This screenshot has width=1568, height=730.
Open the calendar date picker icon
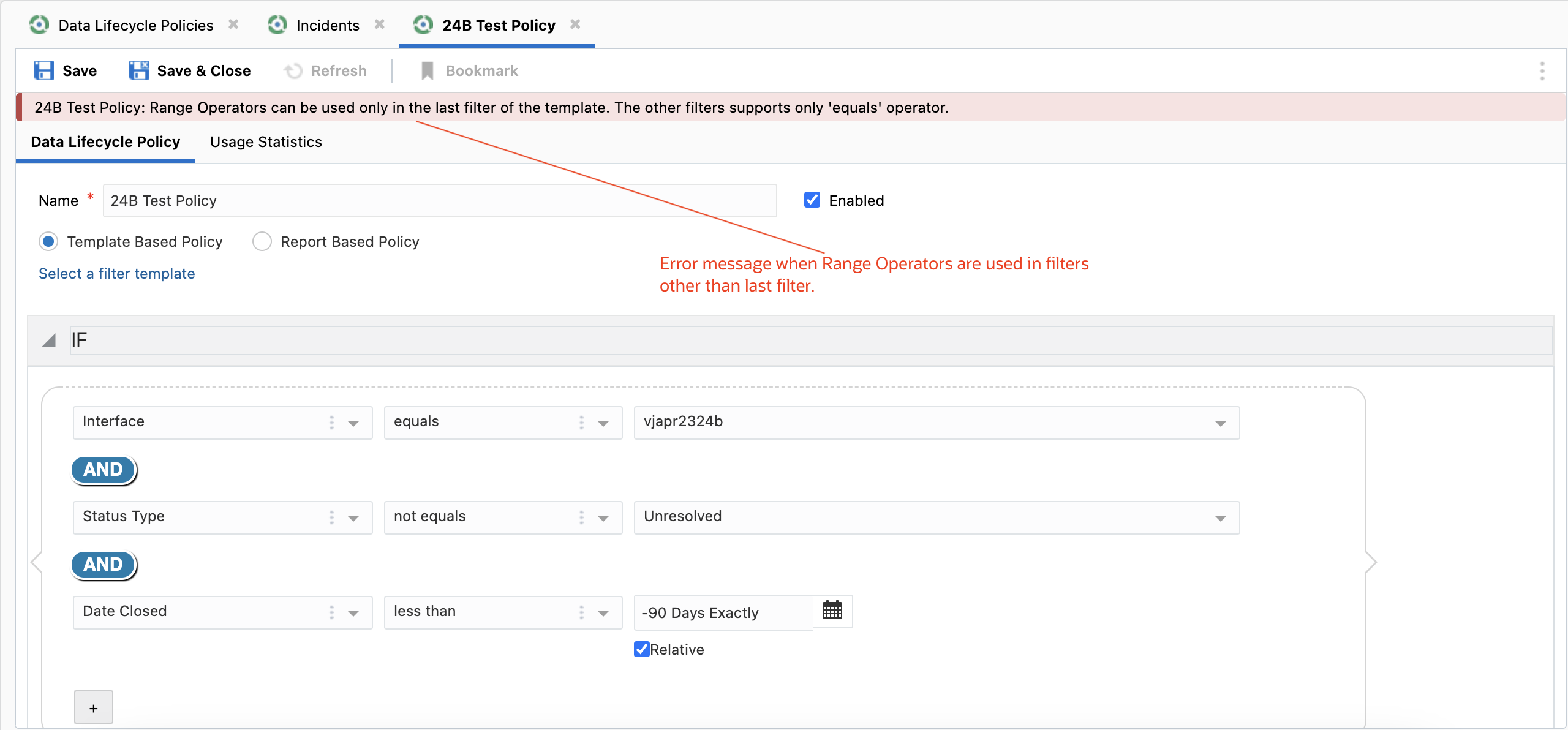pyautogui.click(x=832, y=610)
